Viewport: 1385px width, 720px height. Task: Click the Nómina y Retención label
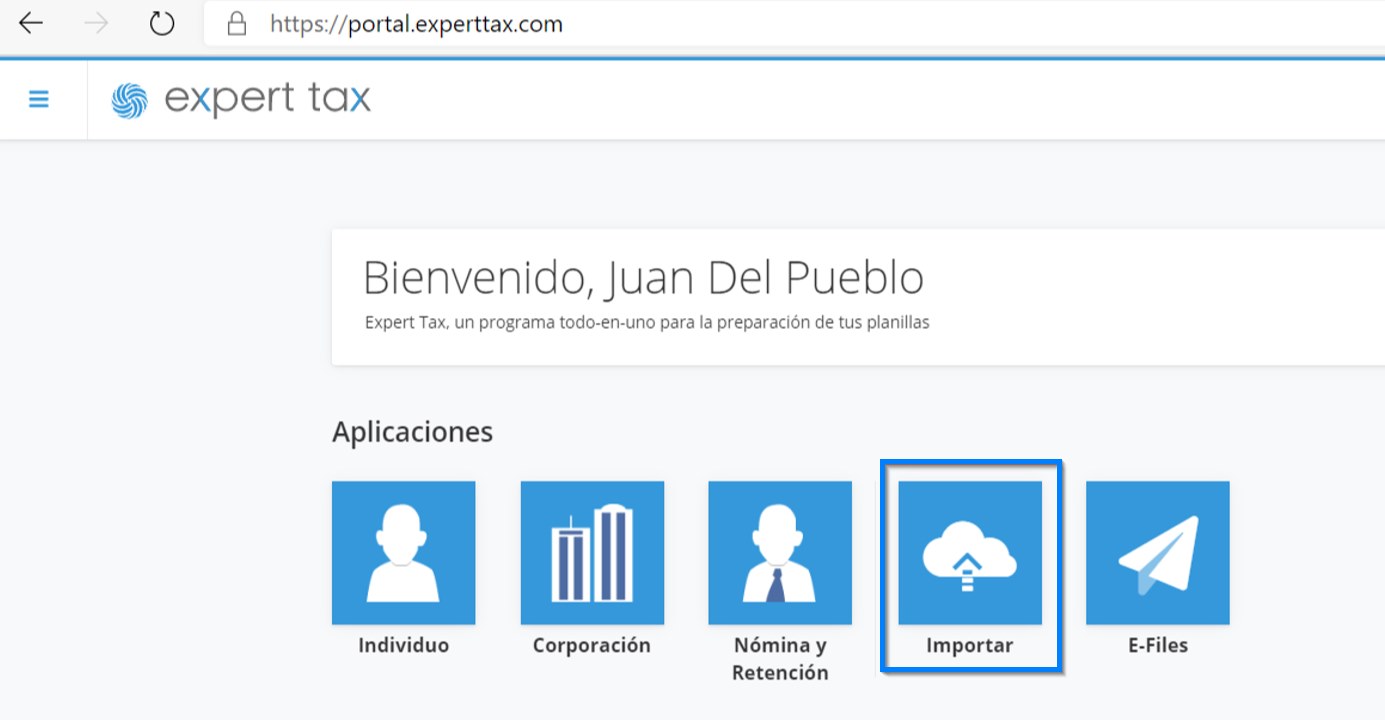780,659
